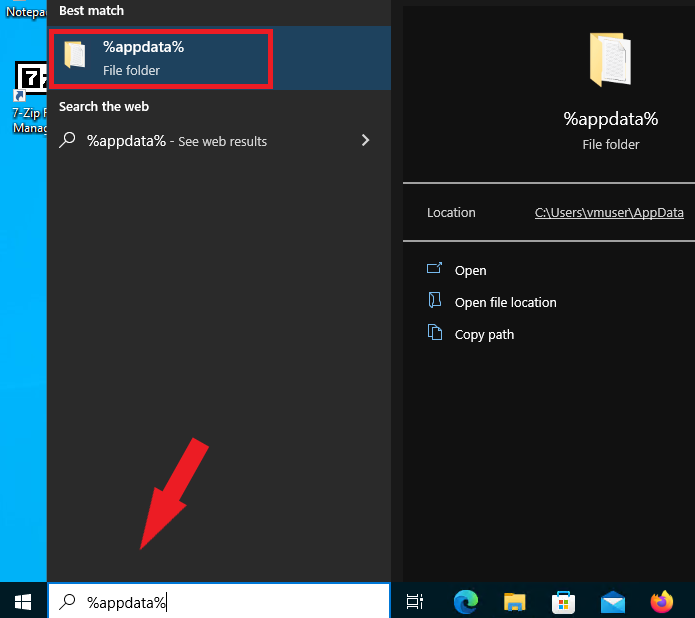Choose Open file location action
This screenshot has width=695, height=618.
(x=505, y=302)
